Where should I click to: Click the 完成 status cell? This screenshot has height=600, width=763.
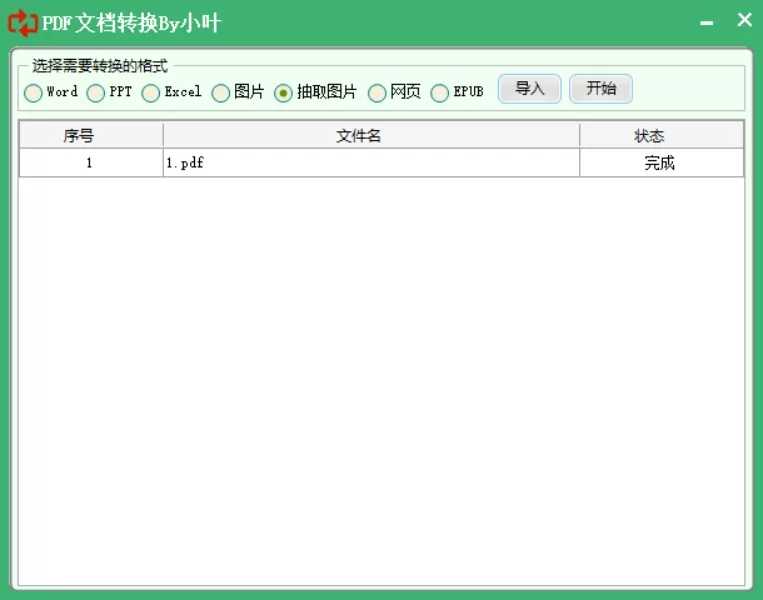click(x=661, y=163)
